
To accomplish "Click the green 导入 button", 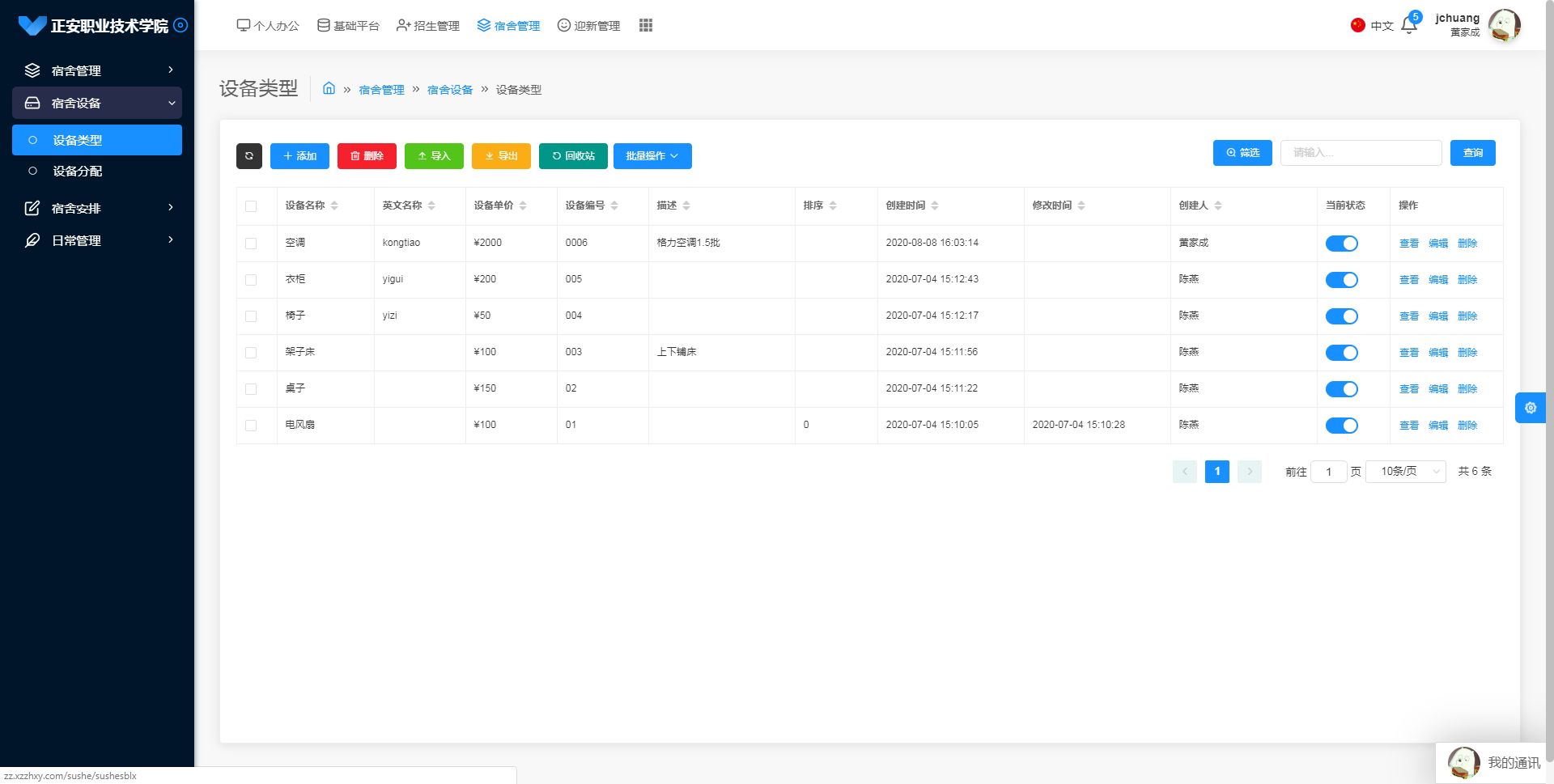I will point(434,156).
